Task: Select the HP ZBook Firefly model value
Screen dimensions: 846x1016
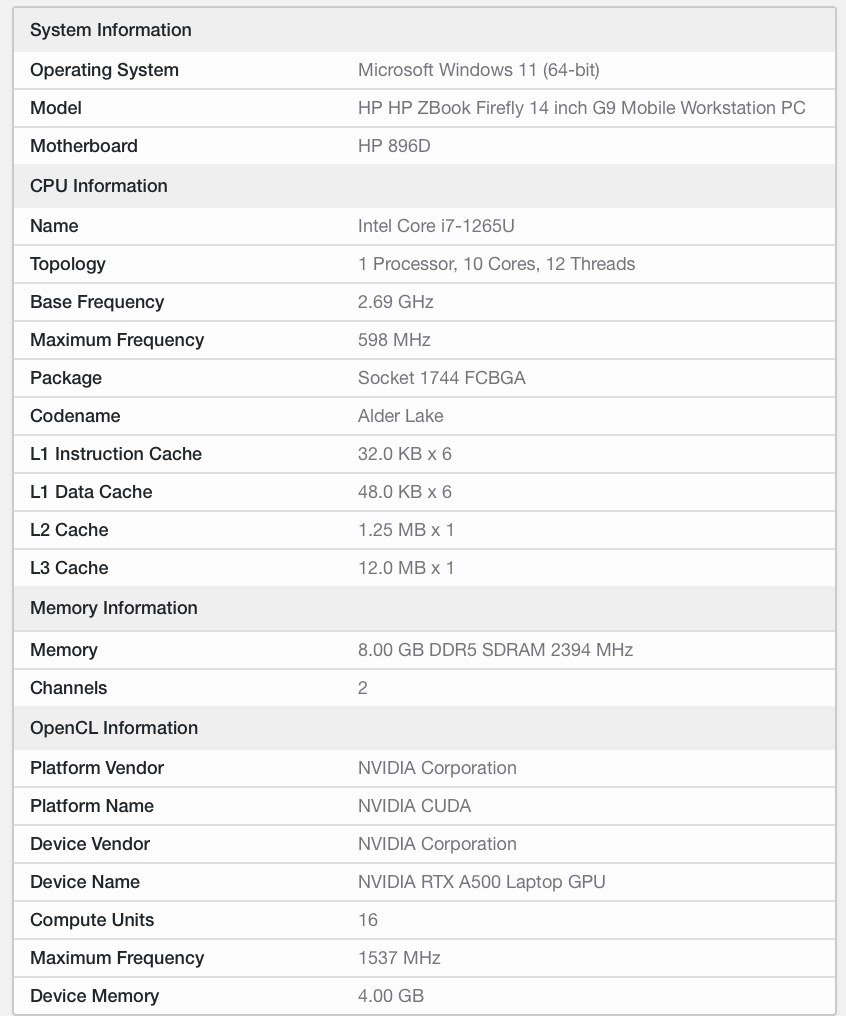Action: coord(582,108)
